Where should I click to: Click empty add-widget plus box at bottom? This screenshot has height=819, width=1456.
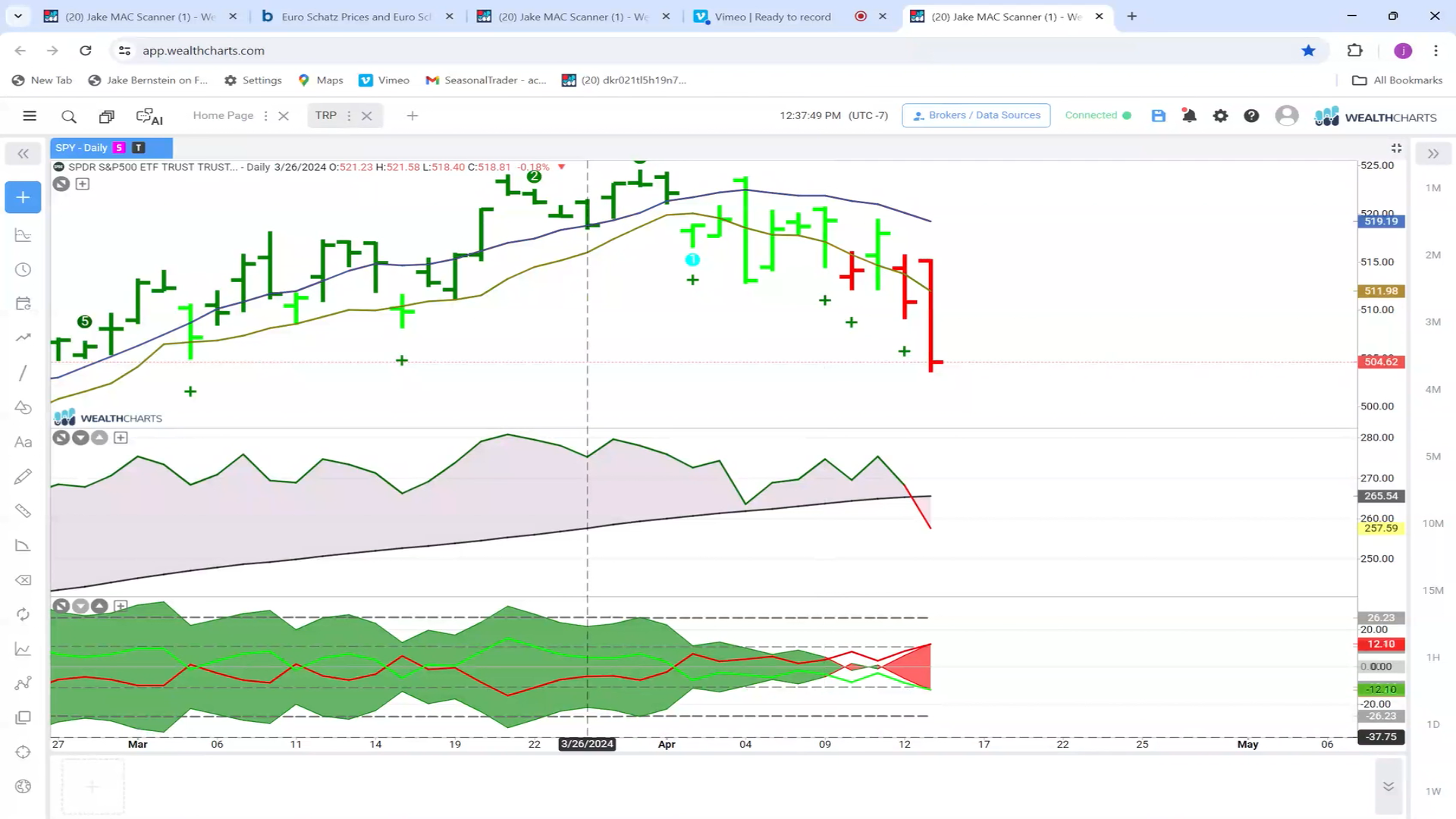click(93, 786)
